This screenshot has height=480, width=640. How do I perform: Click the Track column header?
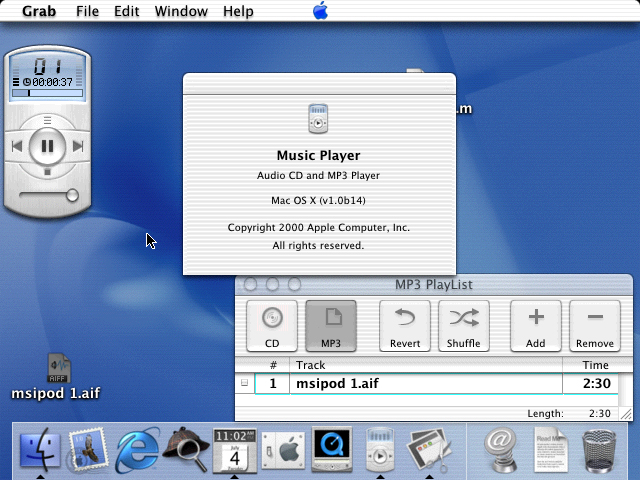point(426,365)
